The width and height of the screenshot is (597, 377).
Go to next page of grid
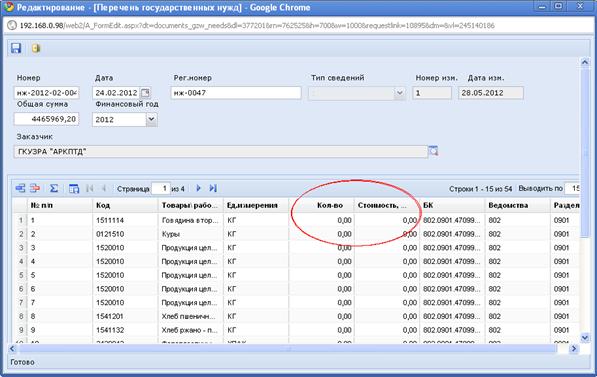click(198, 188)
